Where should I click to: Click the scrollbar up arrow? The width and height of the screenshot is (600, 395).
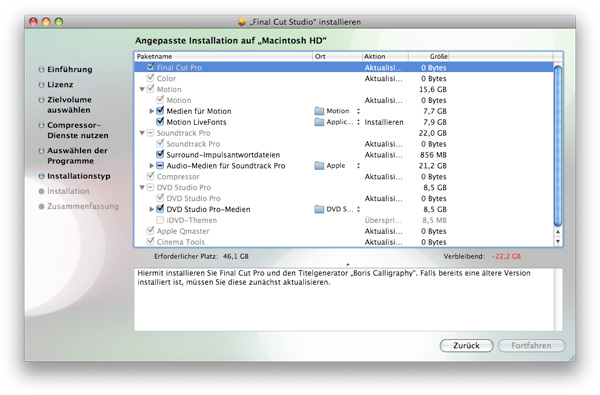[x=558, y=232]
